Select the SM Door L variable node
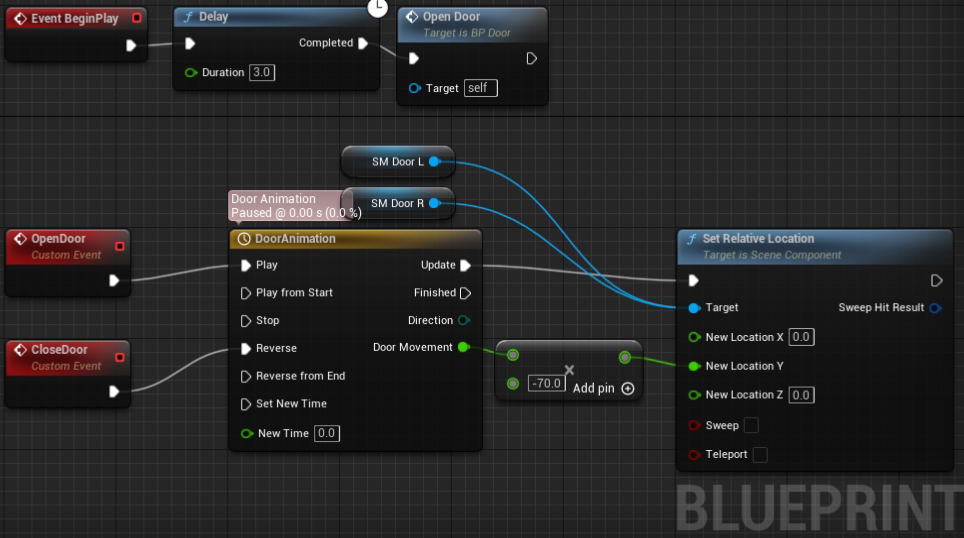Screen dimensions: 964x538 coord(398,162)
